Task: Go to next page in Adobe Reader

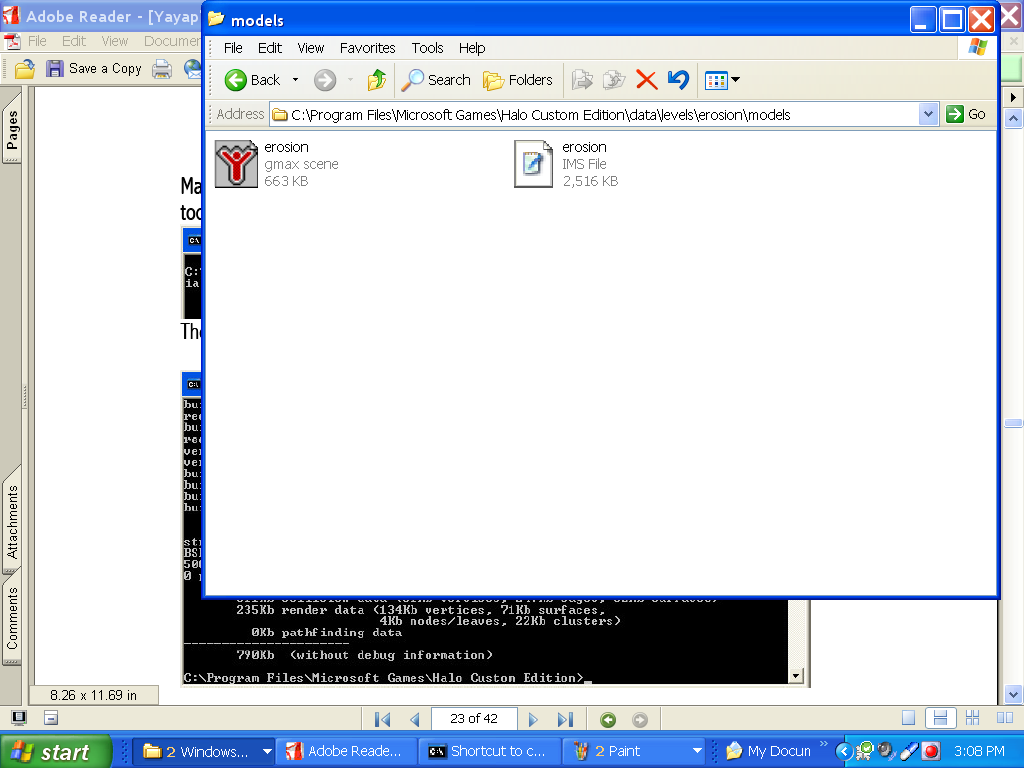Action: pyautogui.click(x=533, y=719)
